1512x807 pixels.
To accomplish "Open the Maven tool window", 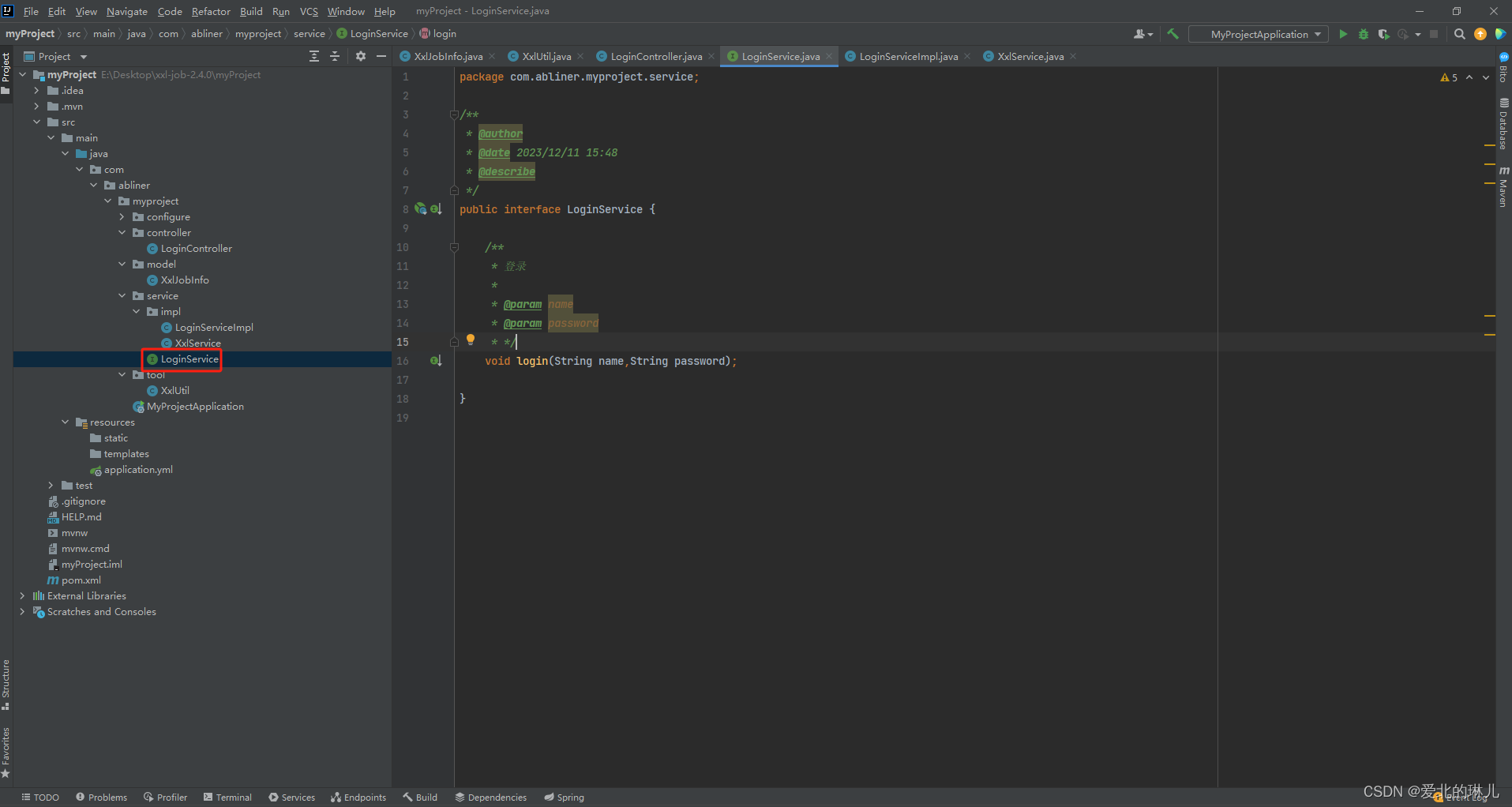I will tap(1503, 186).
